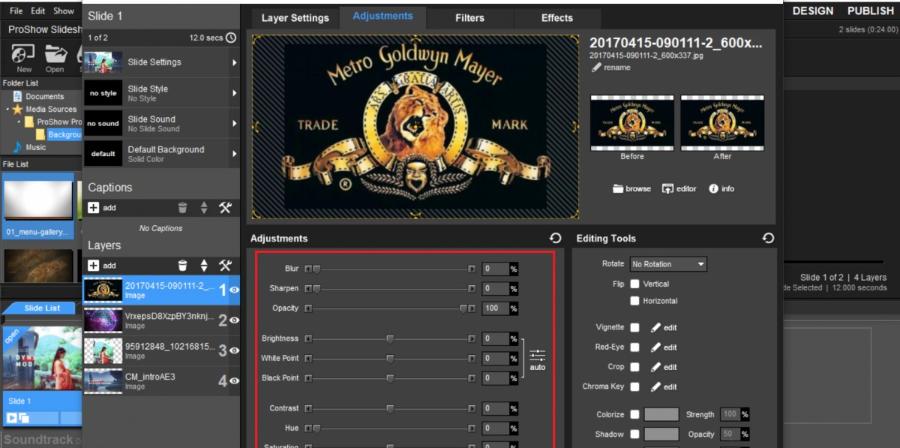Edit Chroma Key using pencil icon
The image size is (900, 448).
click(x=656, y=387)
